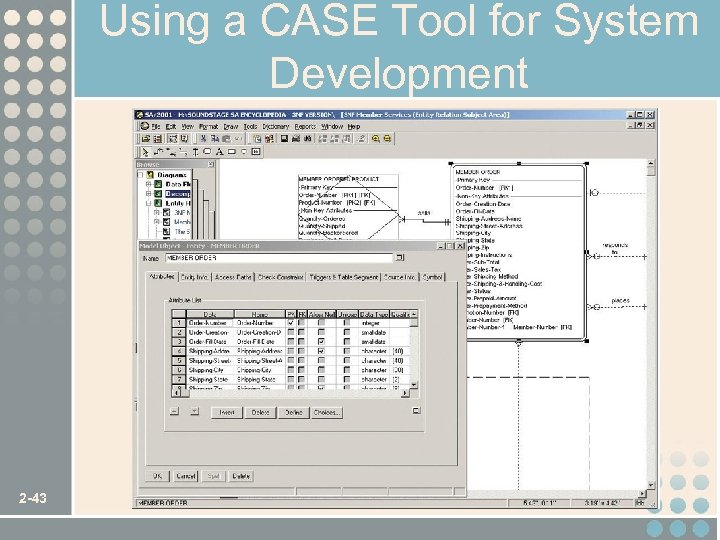This screenshot has width=720, height=540.
Task: Switch to the Check Constraints tab
Action: click(x=280, y=277)
